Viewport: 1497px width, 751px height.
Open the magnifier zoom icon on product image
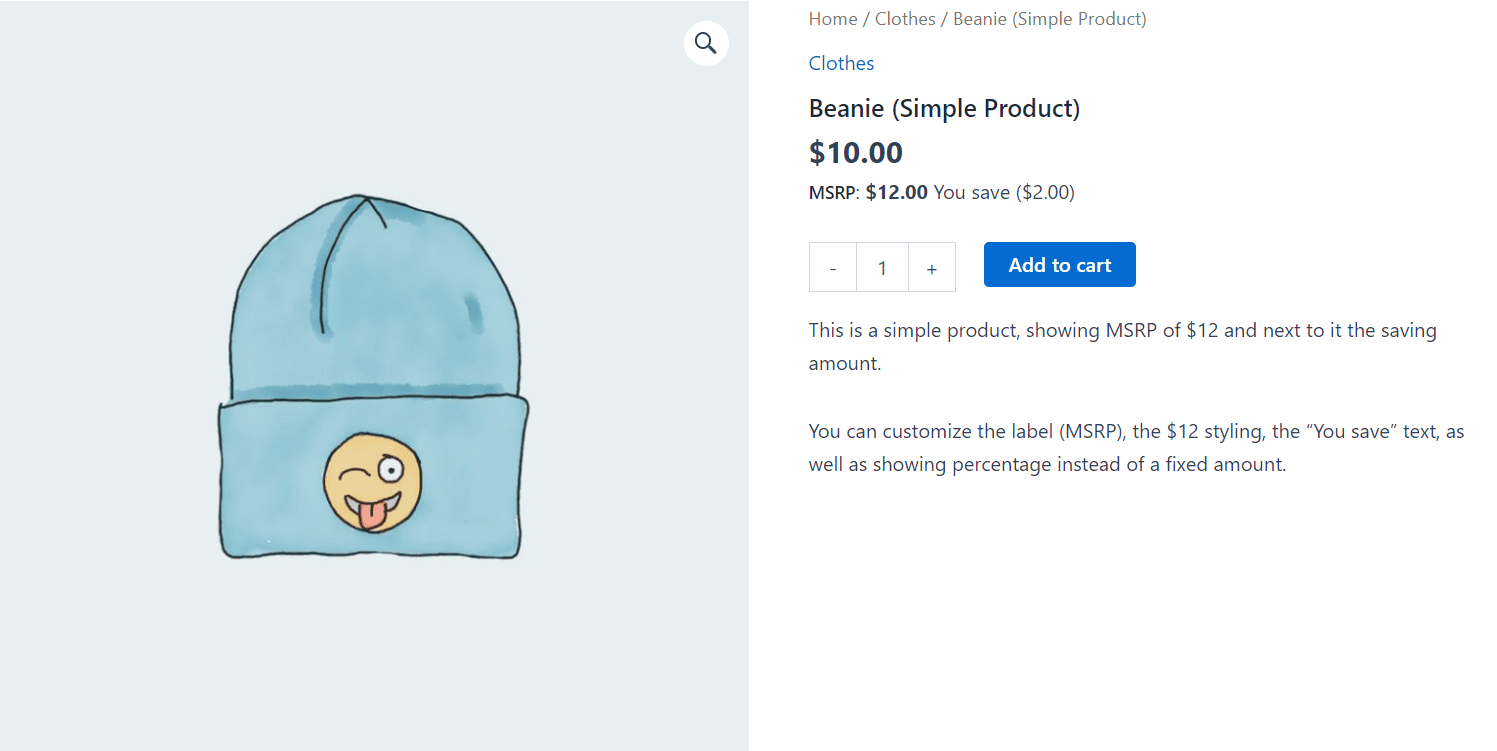coord(706,43)
